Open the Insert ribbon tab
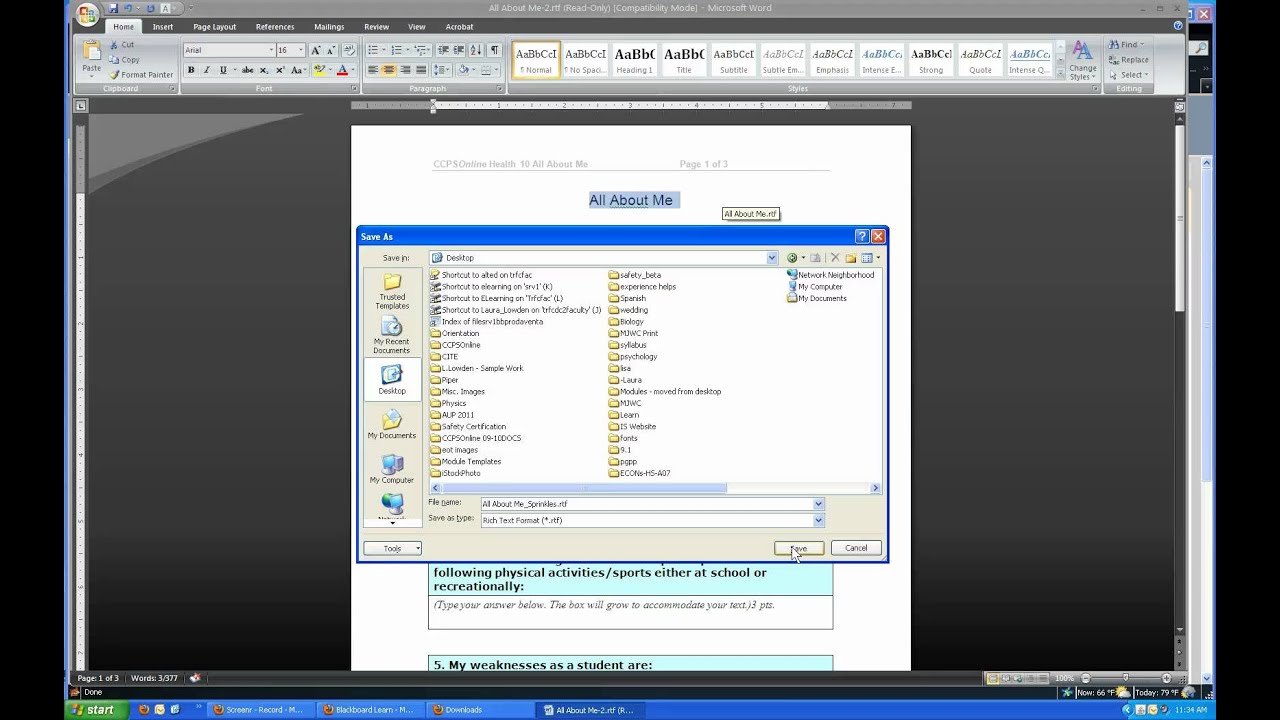1280x720 pixels. tap(163, 27)
